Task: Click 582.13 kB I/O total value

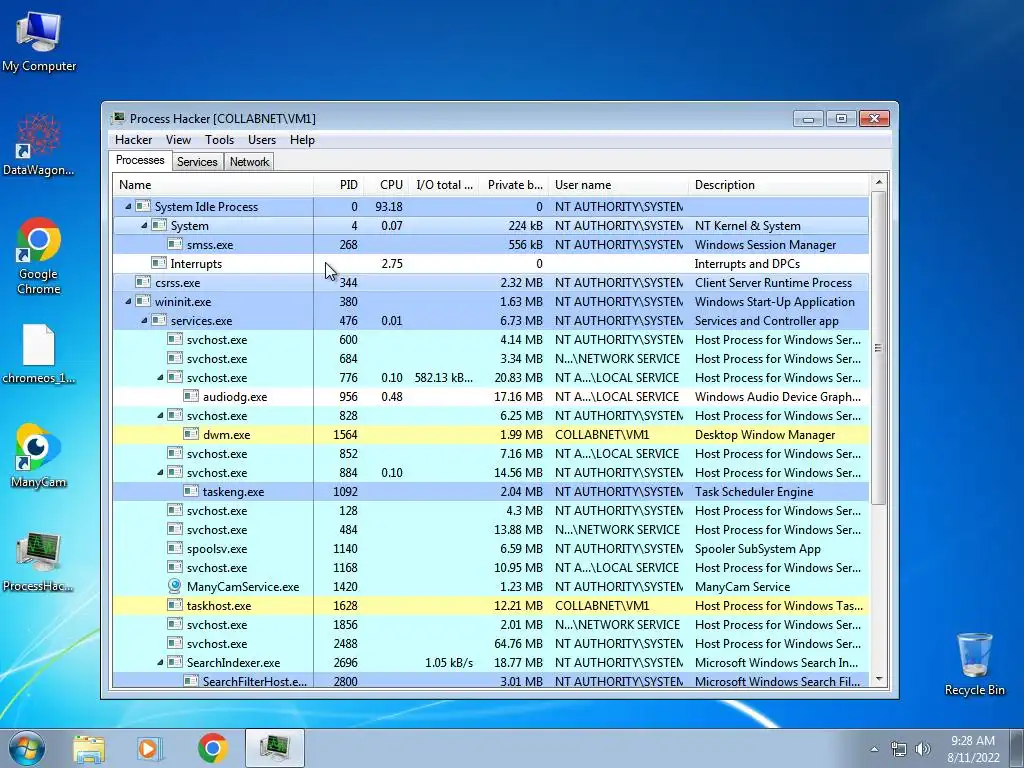Action: click(443, 377)
